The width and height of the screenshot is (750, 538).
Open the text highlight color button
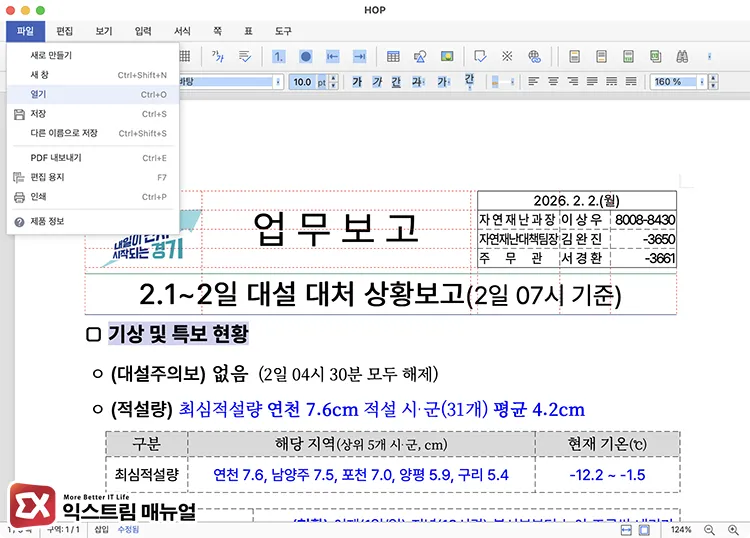click(x=470, y=81)
